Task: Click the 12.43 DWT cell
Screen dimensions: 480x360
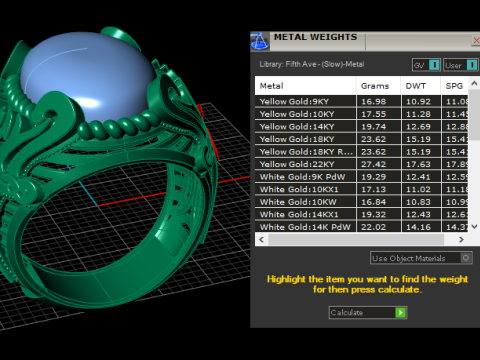Action: coord(421,214)
